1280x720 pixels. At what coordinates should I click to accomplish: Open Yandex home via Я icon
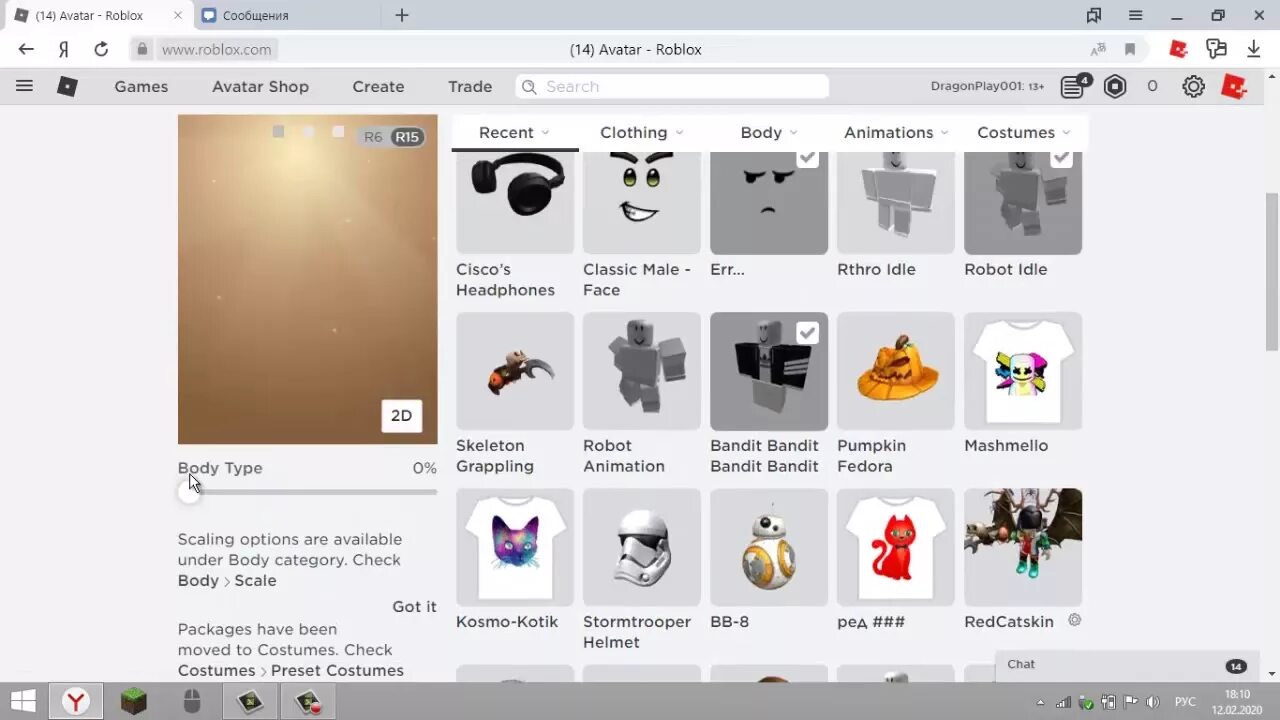64,49
